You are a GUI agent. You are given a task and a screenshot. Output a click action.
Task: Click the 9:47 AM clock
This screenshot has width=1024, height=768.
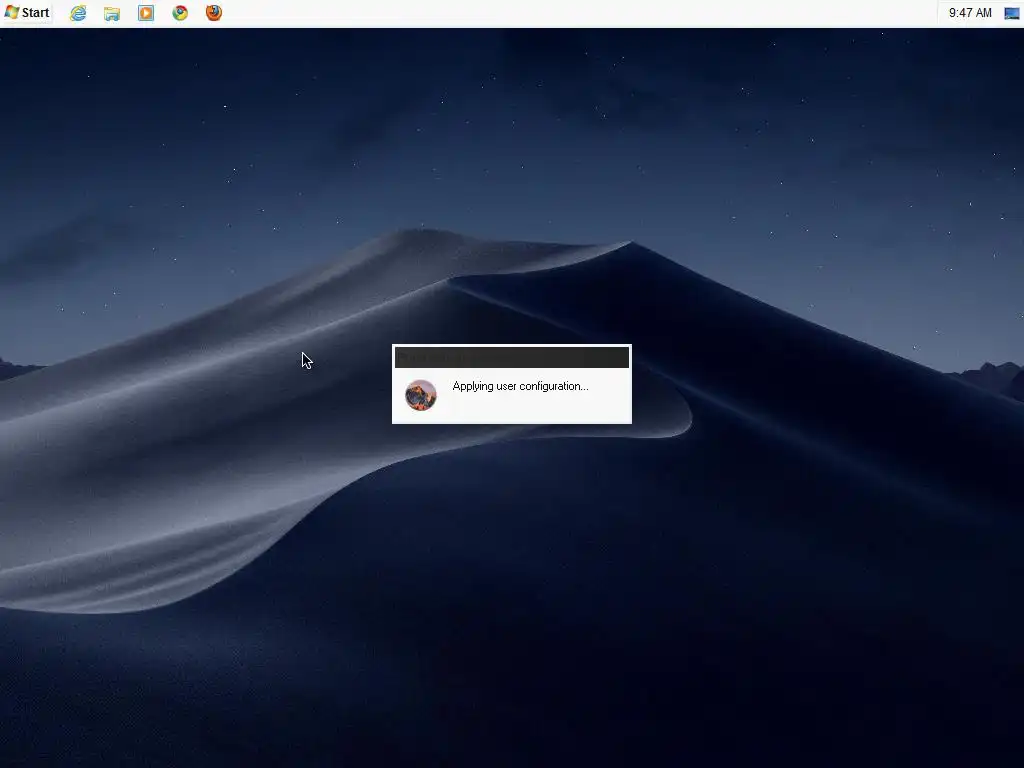970,12
